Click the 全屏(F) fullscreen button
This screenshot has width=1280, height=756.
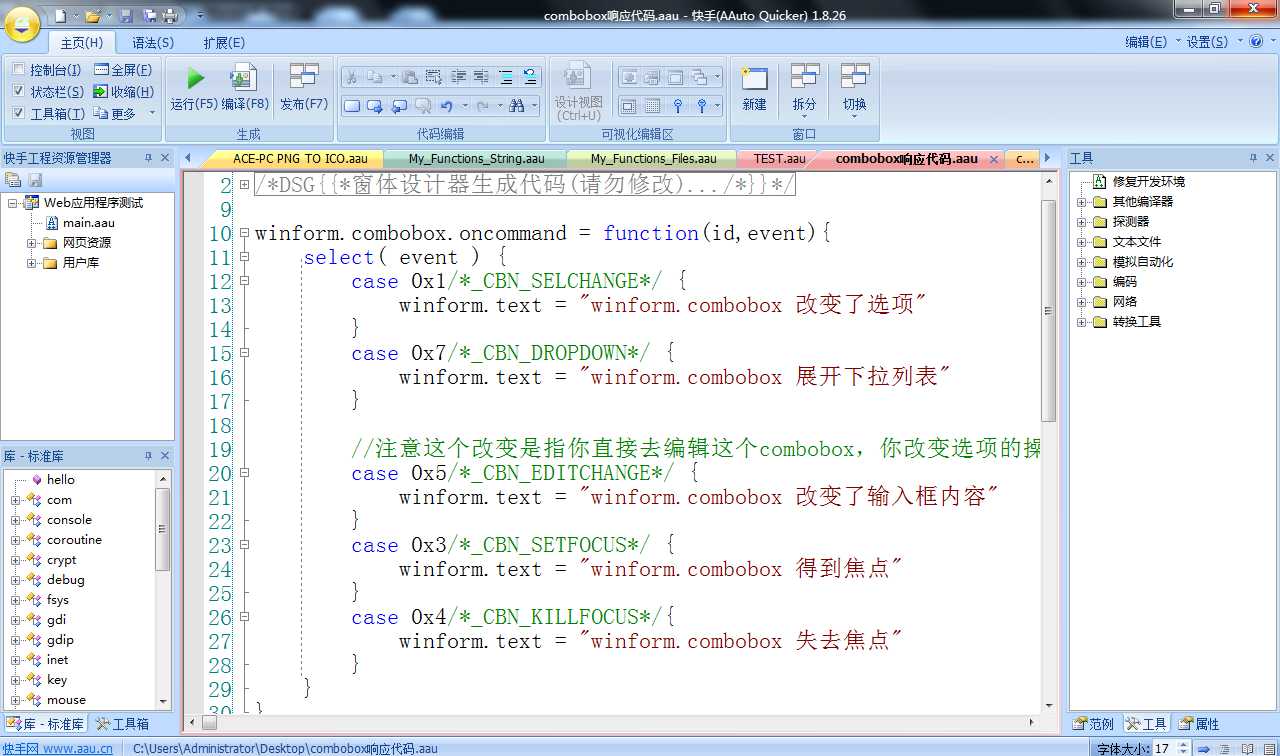(124, 70)
